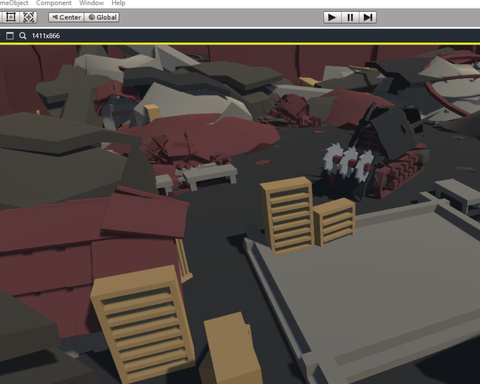
Task: Step forward one frame
Action: click(x=368, y=17)
